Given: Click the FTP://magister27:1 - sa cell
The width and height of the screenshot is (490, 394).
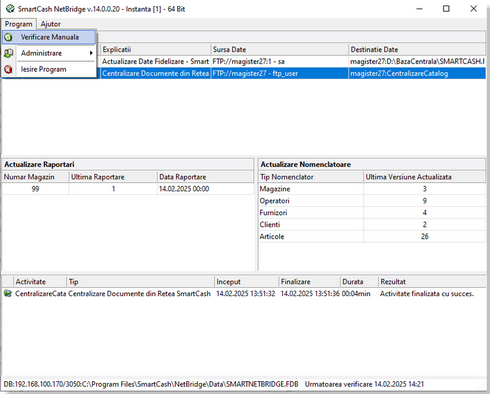Looking at the screenshot, I should (x=279, y=61).
